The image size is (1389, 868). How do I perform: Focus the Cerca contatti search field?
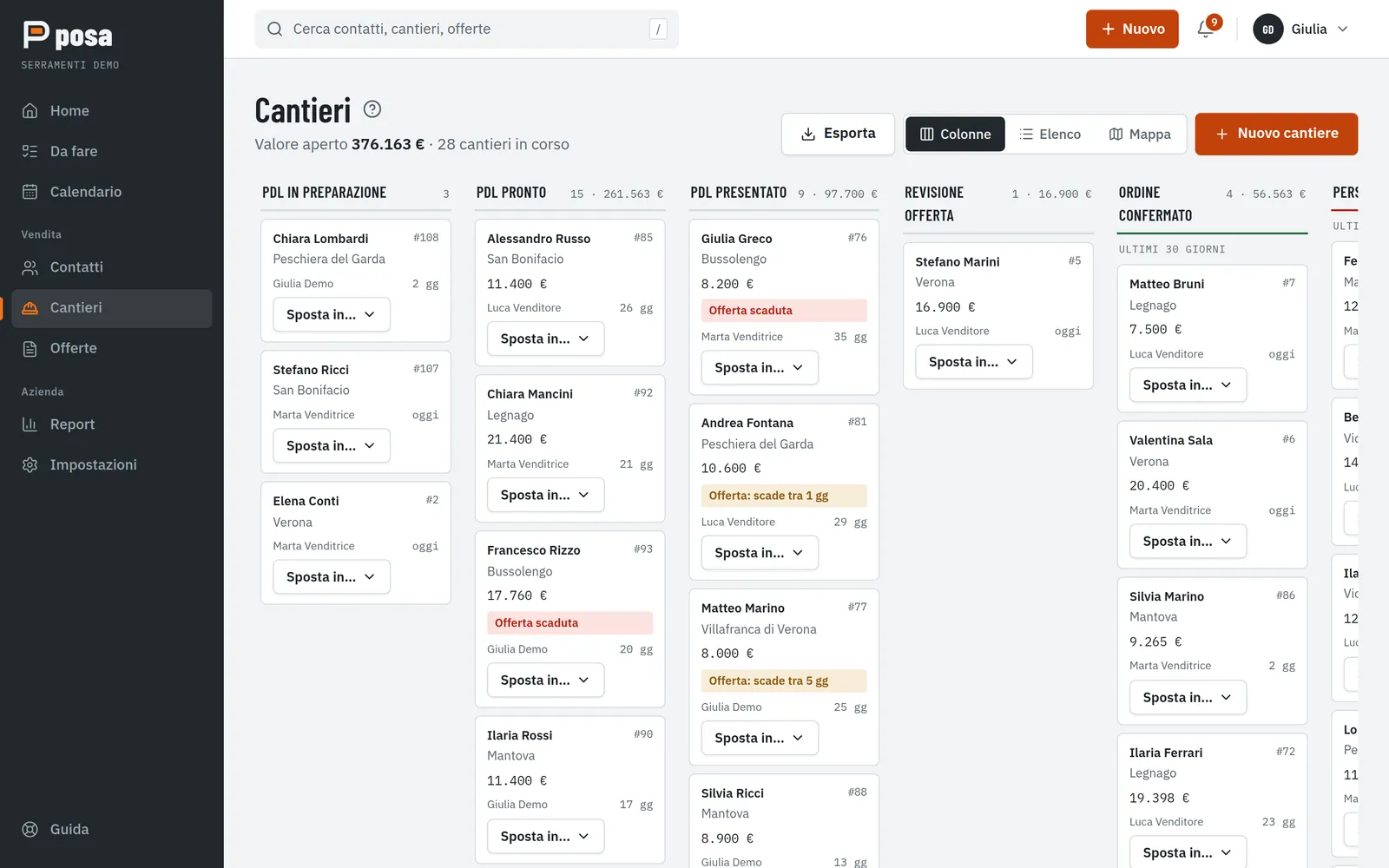(467, 29)
